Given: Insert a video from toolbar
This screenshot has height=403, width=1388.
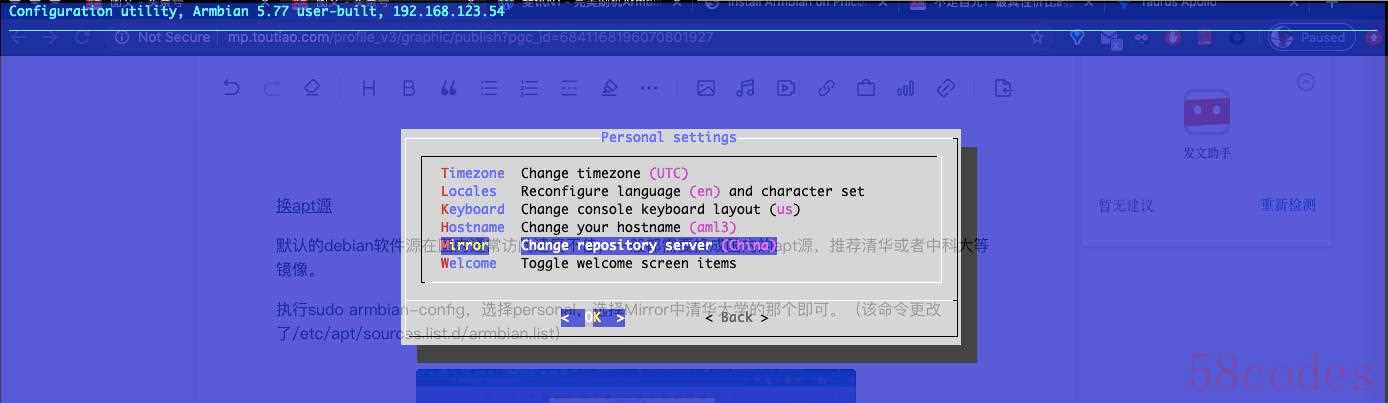Looking at the screenshot, I should point(786,88).
